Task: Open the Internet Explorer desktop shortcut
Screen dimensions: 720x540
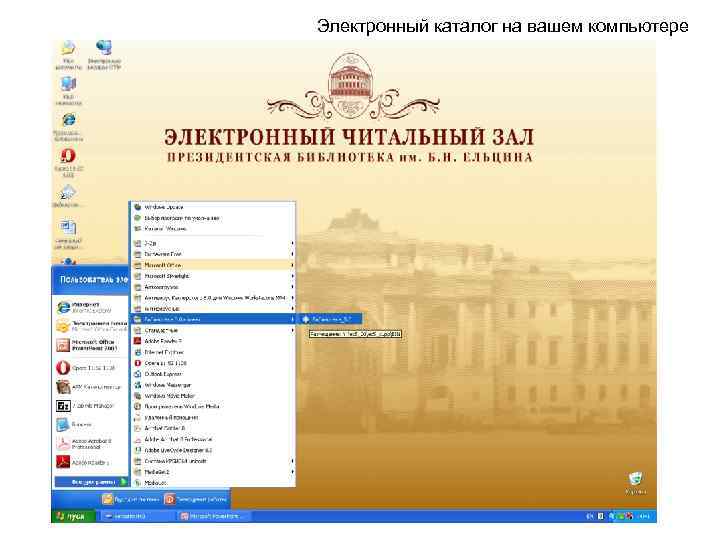Action: point(68,127)
